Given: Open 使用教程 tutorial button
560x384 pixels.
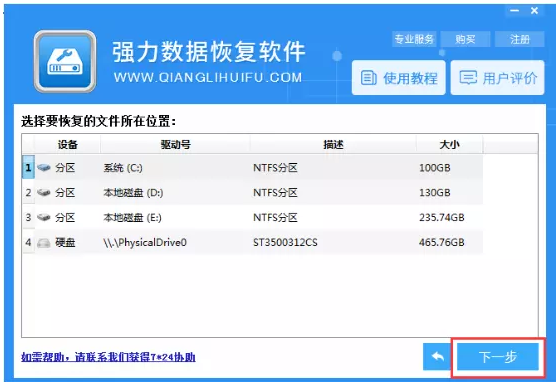Looking at the screenshot, I should click(x=399, y=78).
